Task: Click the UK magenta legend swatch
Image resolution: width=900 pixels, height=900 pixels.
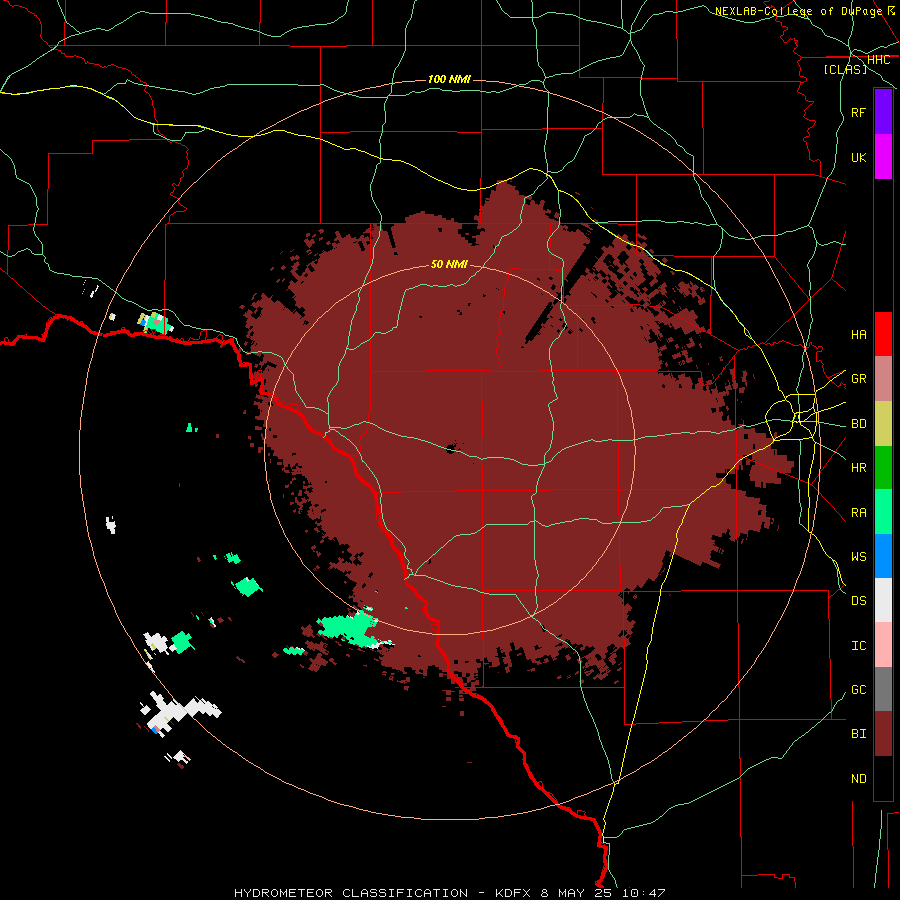Action: coord(883,157)
